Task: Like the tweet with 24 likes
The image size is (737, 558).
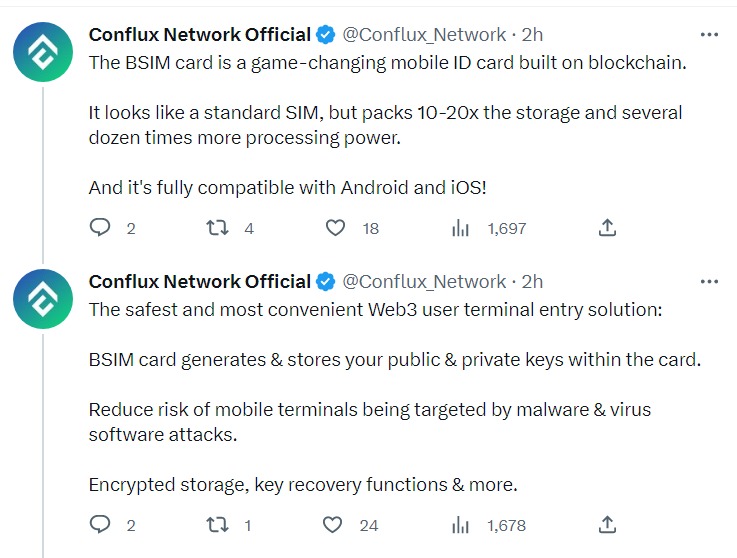Action: [x=332, y=525]
